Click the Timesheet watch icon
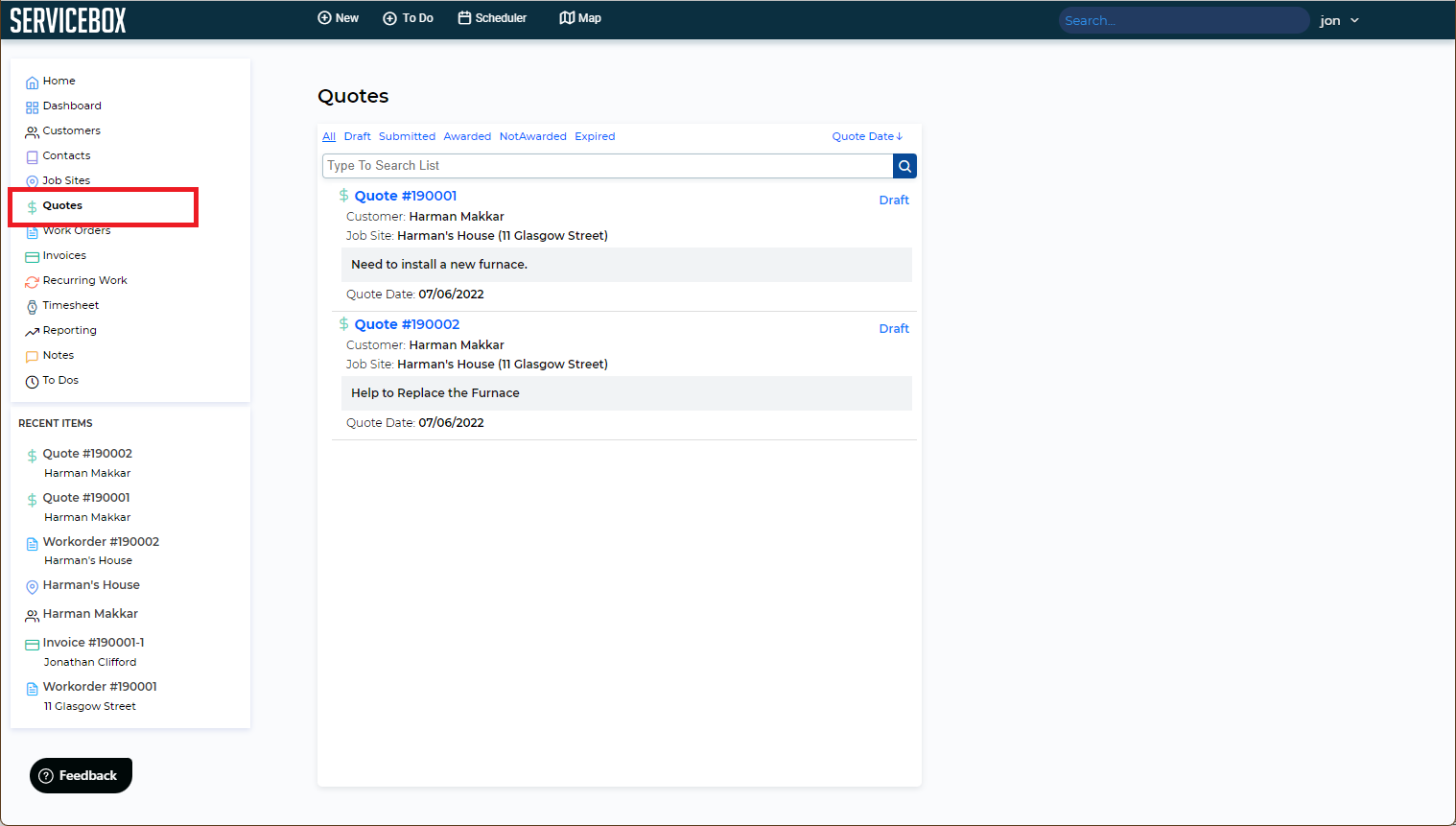The height and width of the screenshot is (826, 1456). (x=32, y=307)
